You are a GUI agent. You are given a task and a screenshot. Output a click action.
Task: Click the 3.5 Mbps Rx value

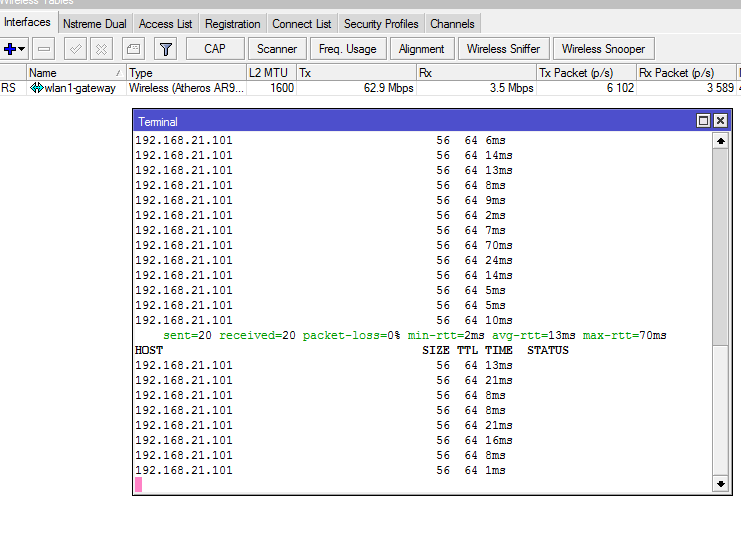pyautogui.click(x=511, y=88)
